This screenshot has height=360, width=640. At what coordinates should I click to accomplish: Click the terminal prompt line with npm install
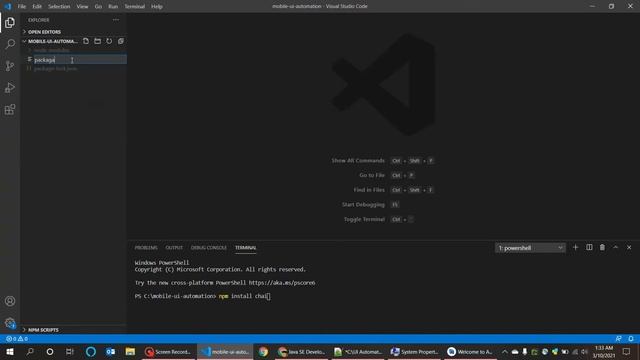(202, 296)
